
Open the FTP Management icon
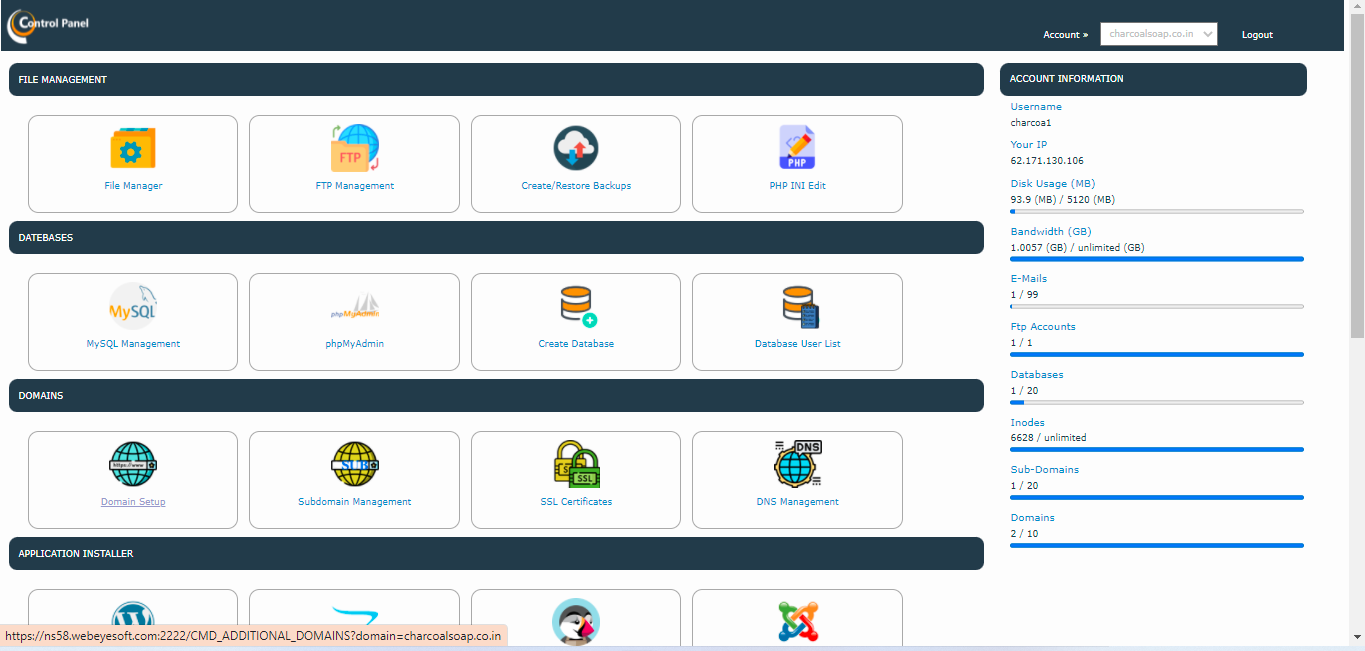(355, 148)
